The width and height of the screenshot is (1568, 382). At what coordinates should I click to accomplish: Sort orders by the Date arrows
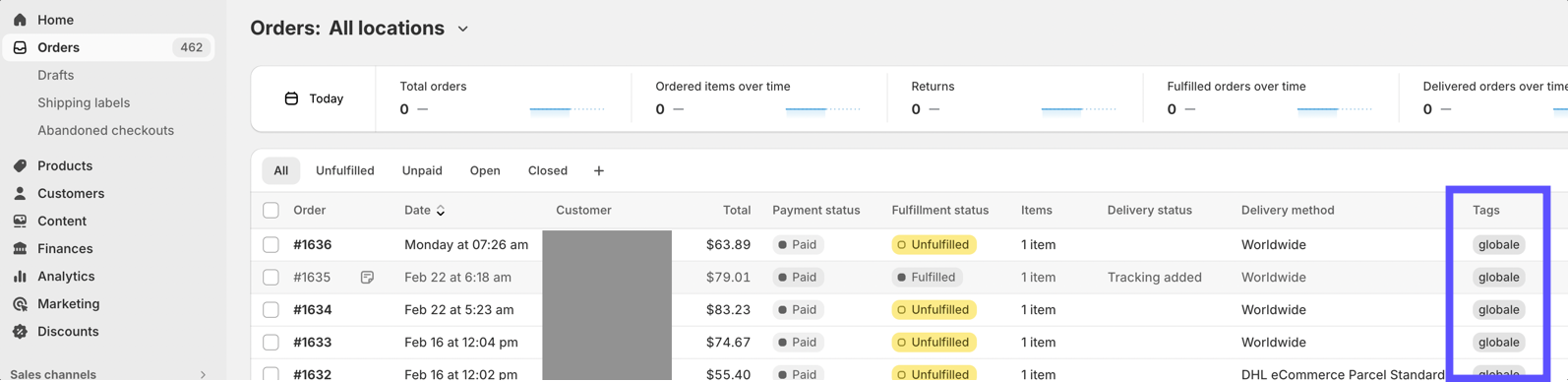(x=440, y=211)
